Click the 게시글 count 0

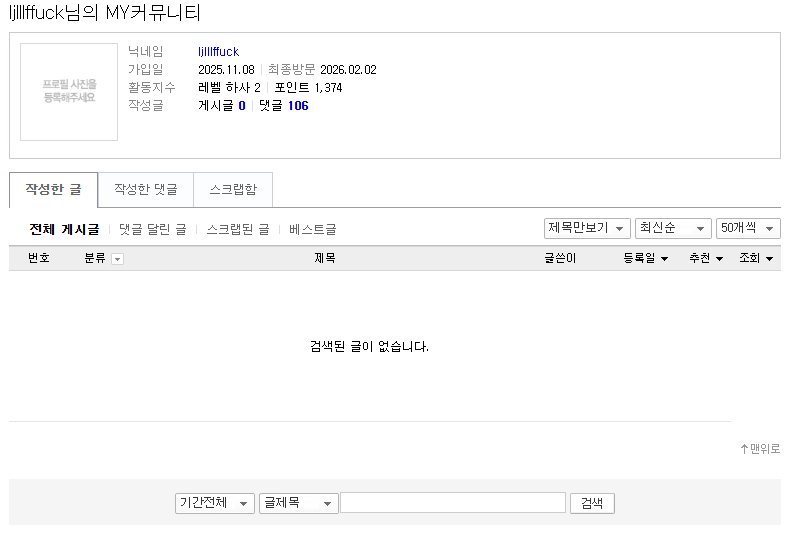[x=242, y=106]
